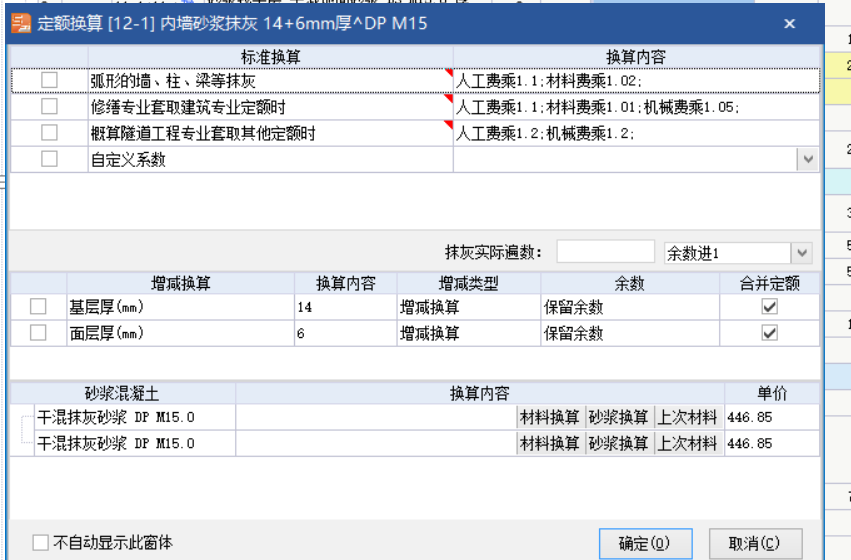The width and height of the screenshot is (851, 560).
Task: Click the 自定义系数 label
Action: pyautogui.click(x=128, y=160)
